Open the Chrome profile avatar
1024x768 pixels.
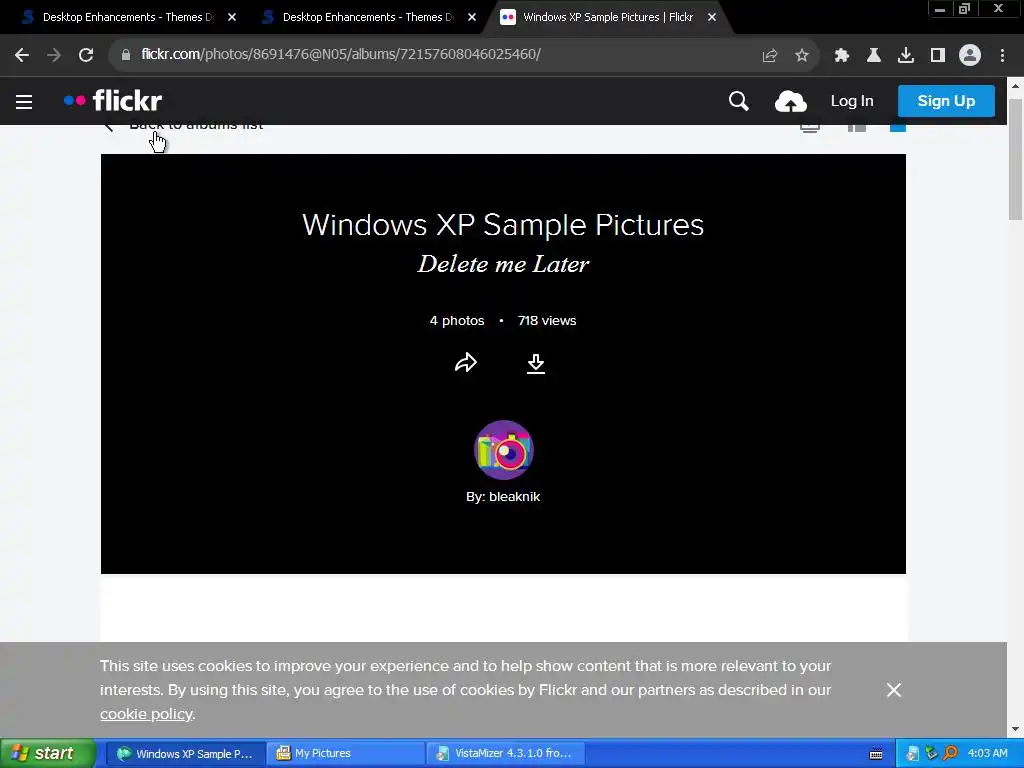[970, 56]
